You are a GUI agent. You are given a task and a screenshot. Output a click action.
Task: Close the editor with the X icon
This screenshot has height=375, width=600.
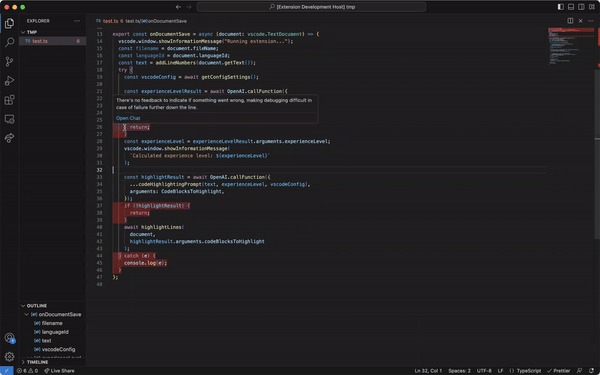point(580,21)
